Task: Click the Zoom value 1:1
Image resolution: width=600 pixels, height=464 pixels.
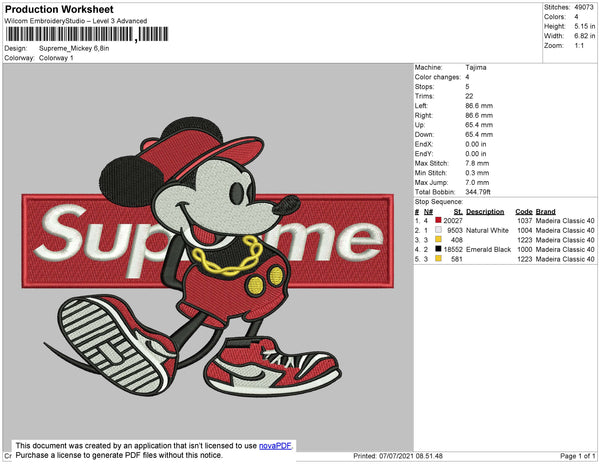Action: [x=579, y=46]
